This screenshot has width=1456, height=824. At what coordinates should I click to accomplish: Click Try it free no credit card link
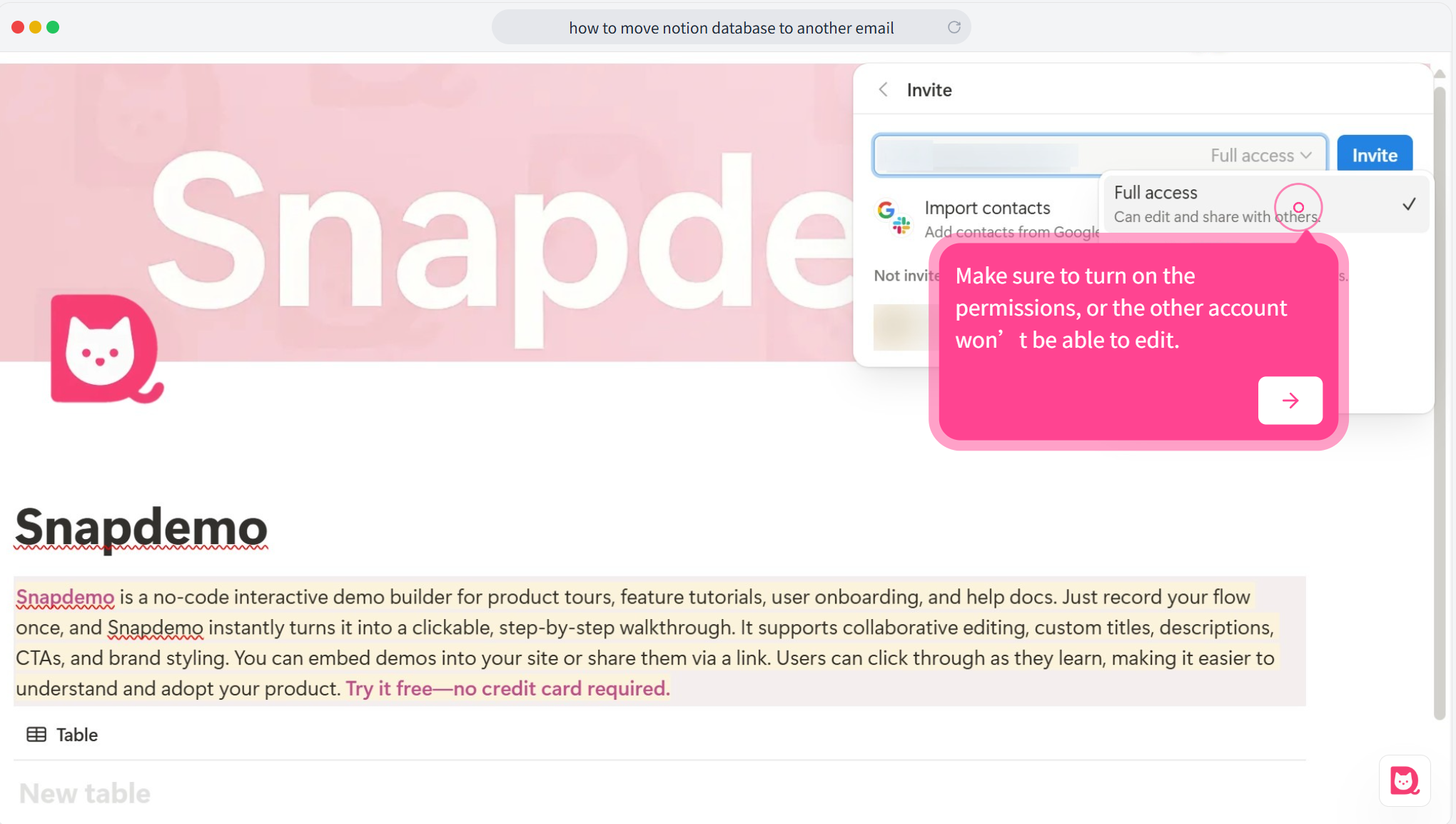click(507, 688)
